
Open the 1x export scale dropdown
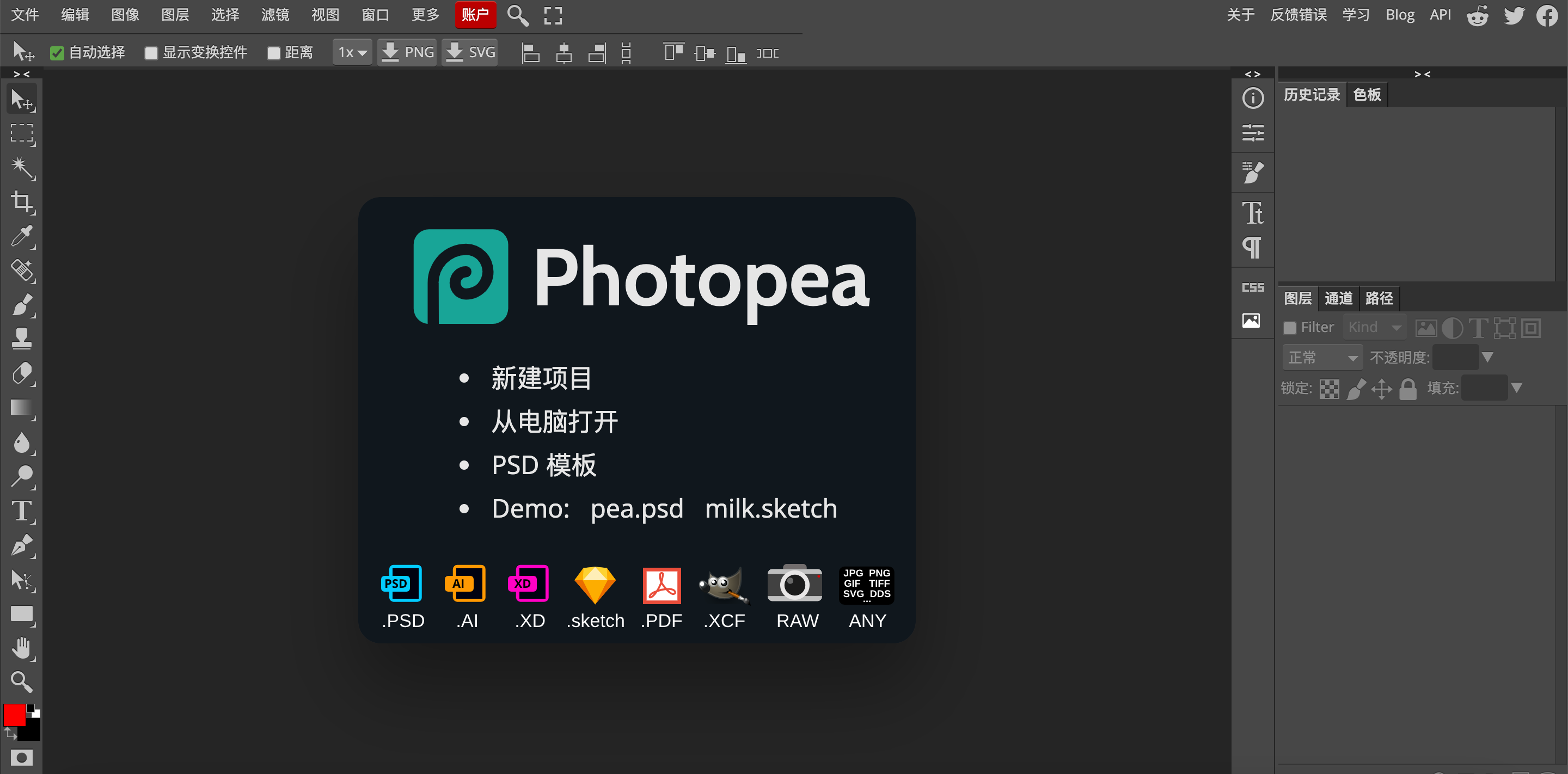pyautogui.click(x=352, y=52)
